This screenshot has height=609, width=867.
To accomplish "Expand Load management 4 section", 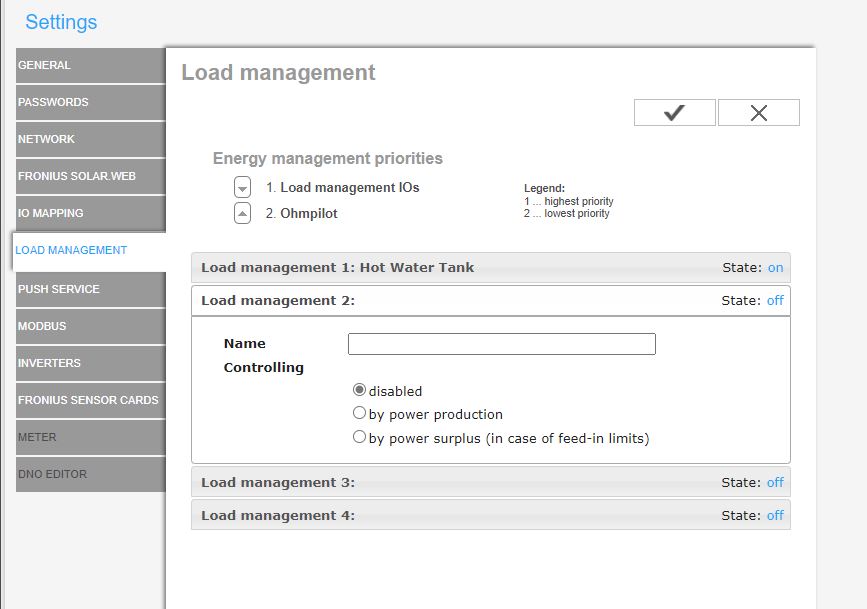I will tap(491, 516).
